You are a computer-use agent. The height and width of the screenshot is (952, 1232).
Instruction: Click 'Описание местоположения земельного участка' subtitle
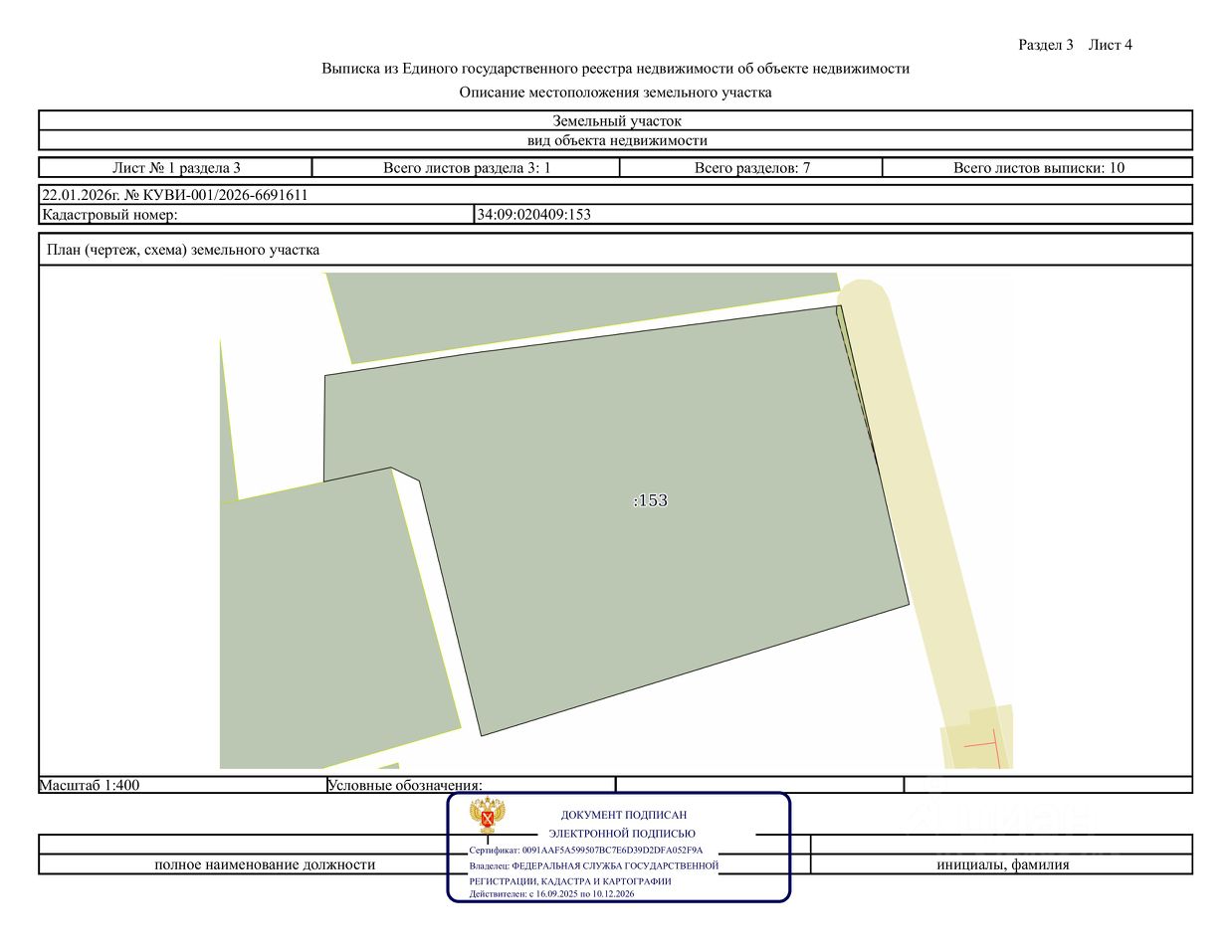pos(615,93)
